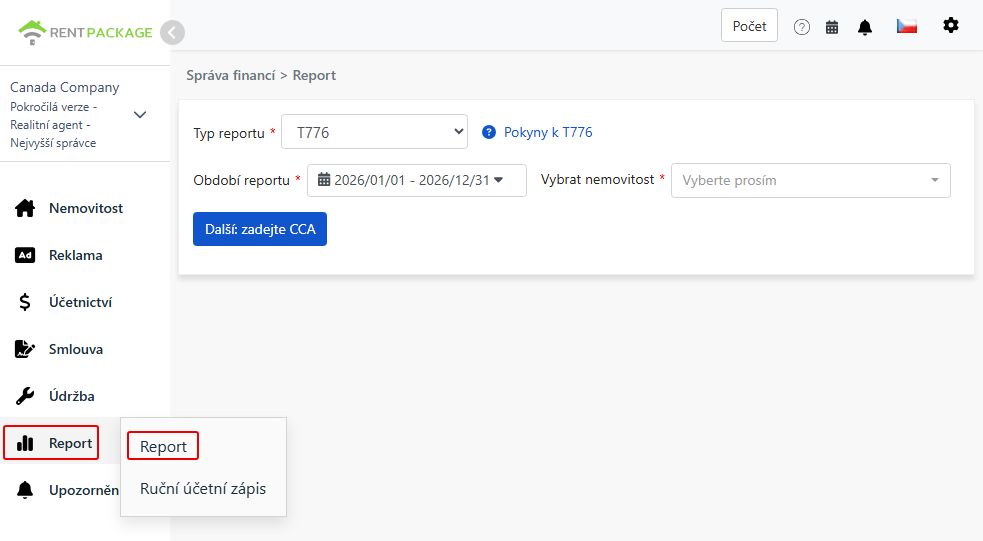
Task: Choose Ruční účetní zápis submenu entry
Action: point(203,488)
